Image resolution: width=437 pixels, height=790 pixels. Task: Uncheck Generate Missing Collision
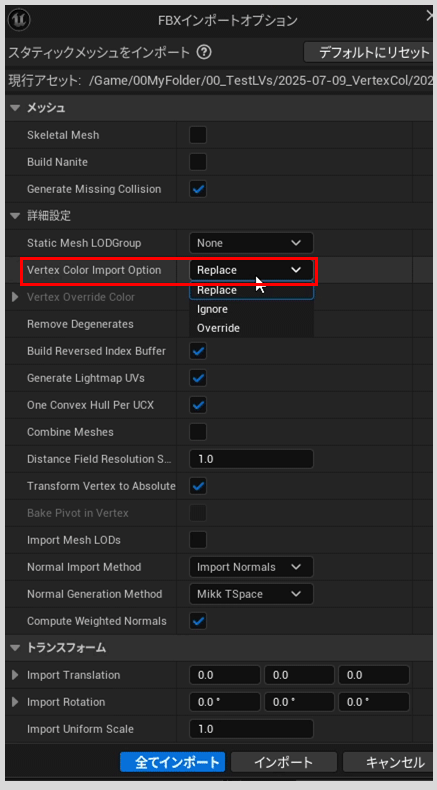(x=198, y=189)
